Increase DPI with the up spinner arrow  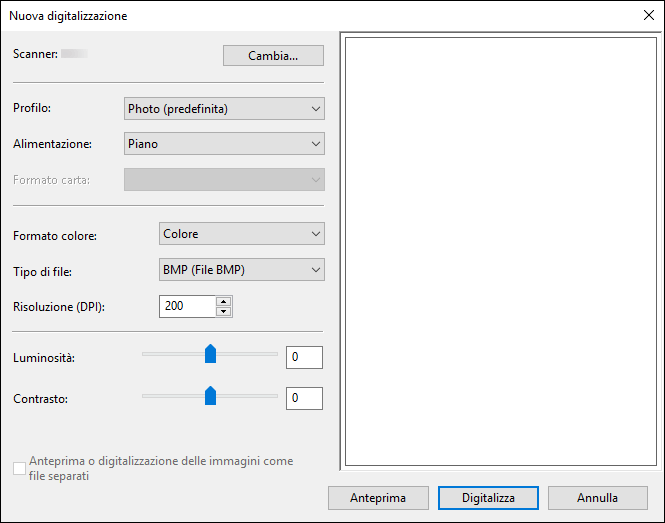coord(224,301)
